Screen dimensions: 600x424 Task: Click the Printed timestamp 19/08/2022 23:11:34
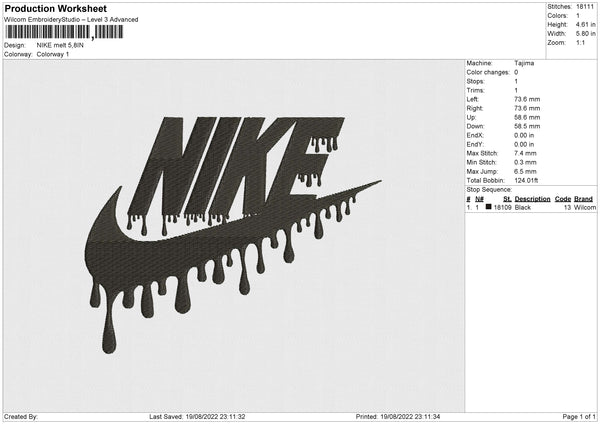tap(410, 416)
